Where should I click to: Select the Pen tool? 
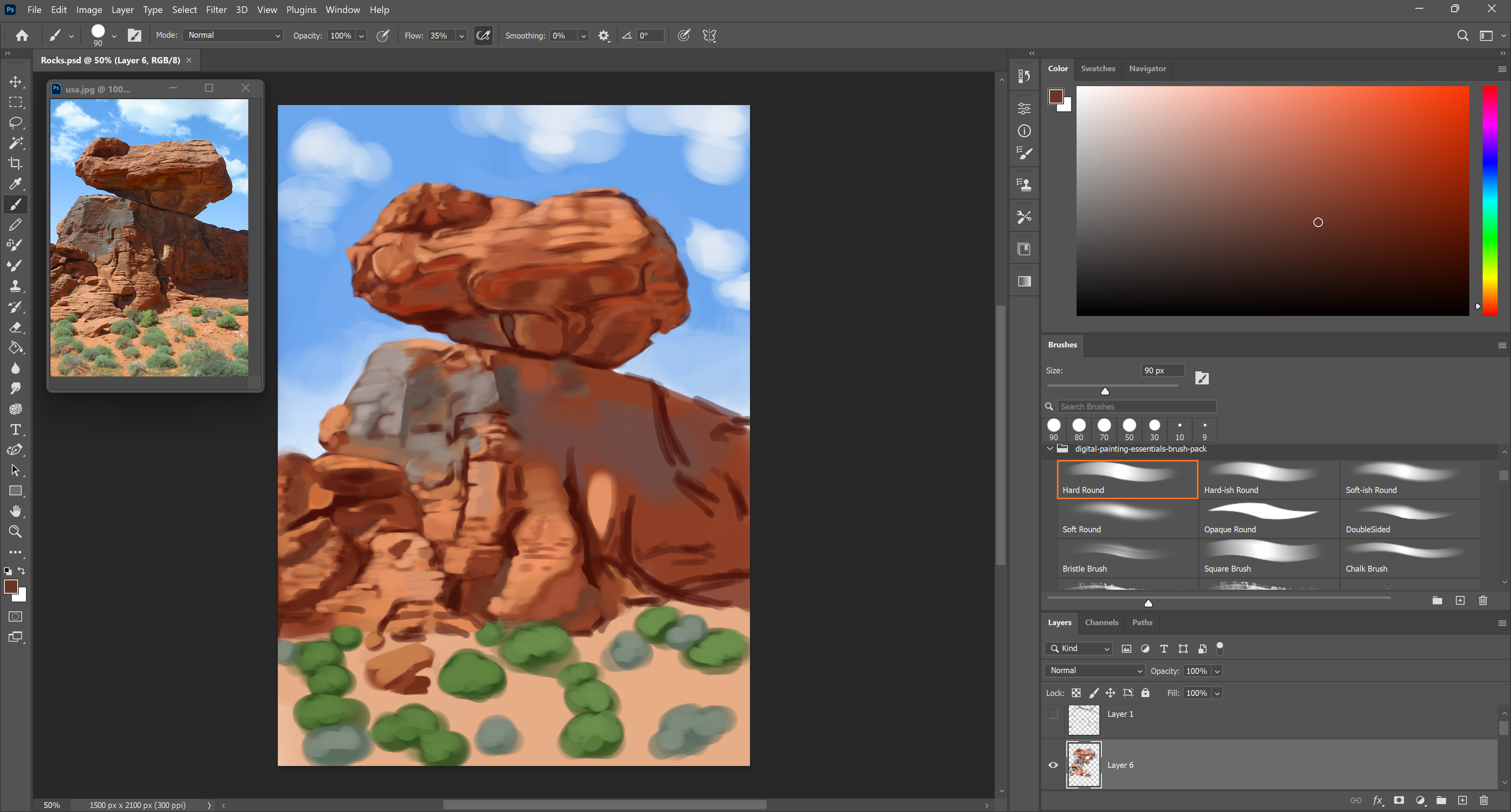(x=15, y=450)
